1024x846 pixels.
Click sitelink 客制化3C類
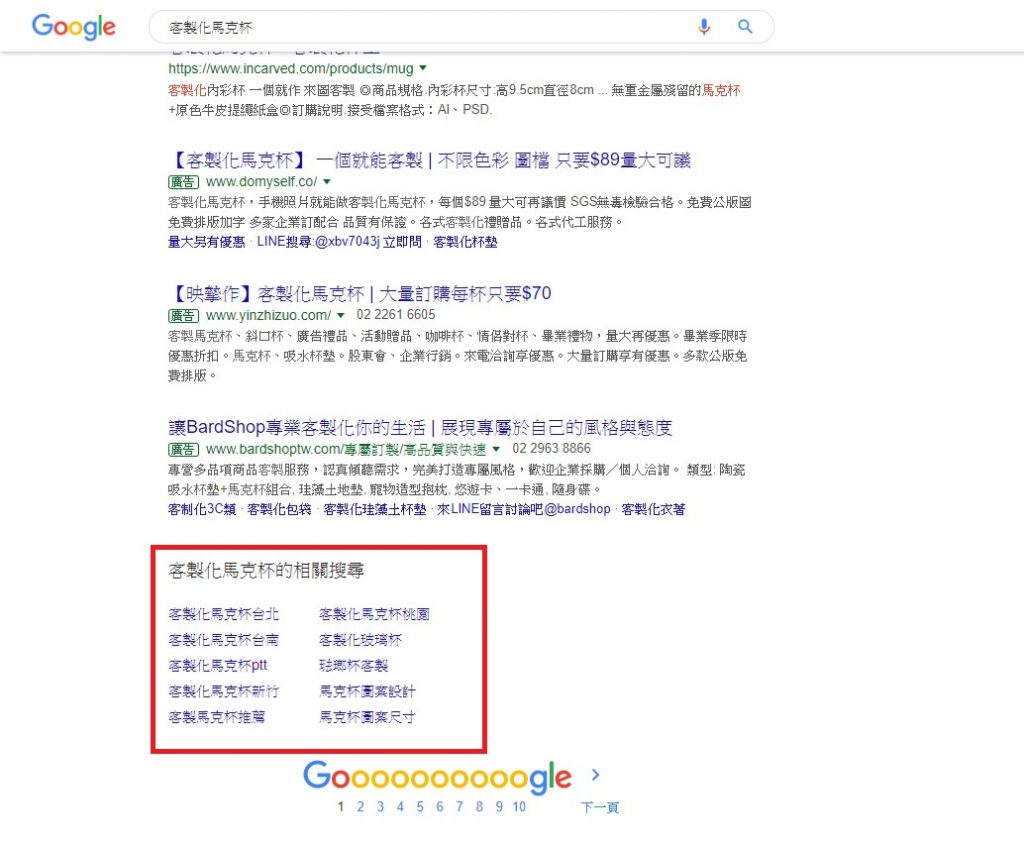[x=202, y=509]
